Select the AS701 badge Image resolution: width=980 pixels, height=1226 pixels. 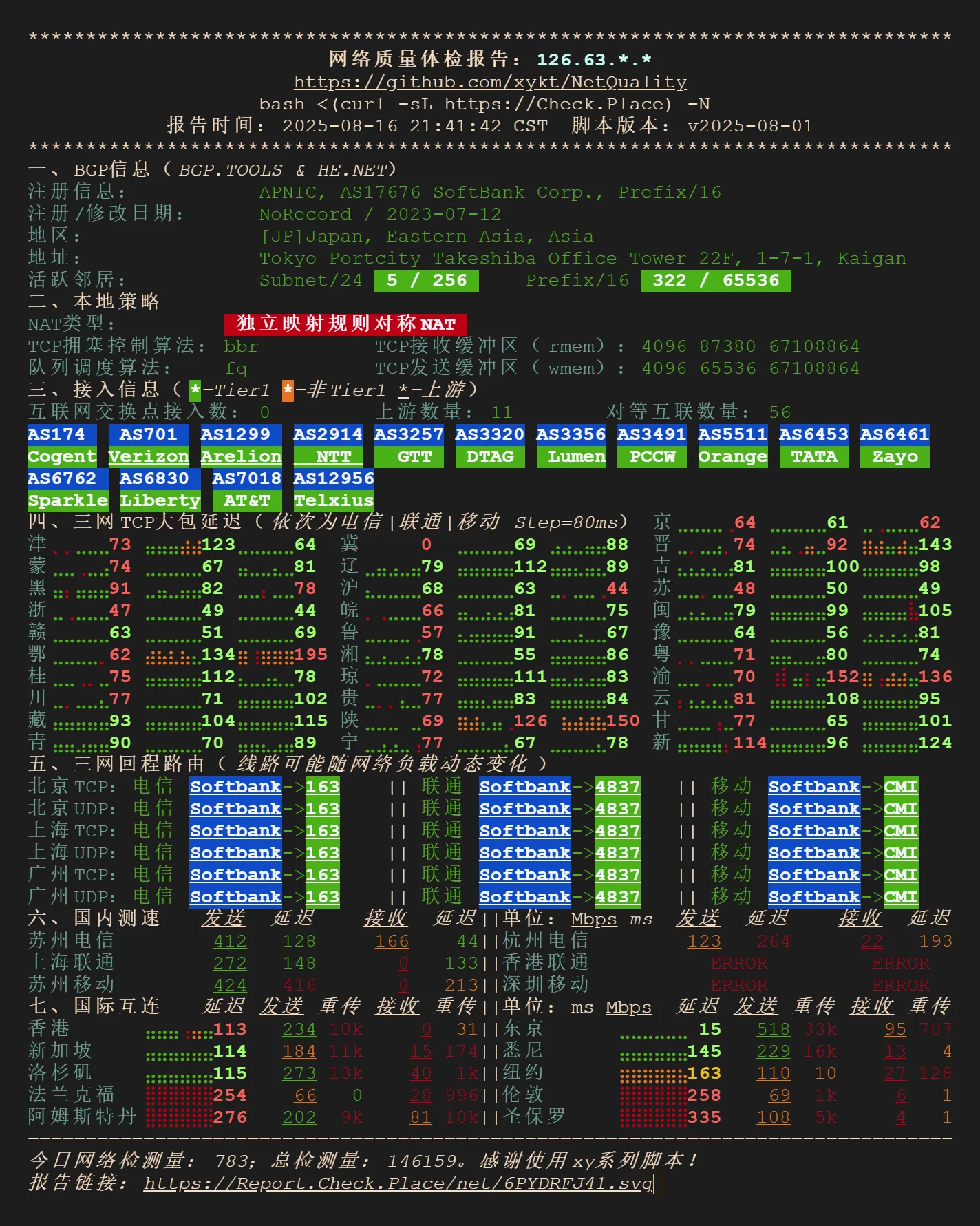[x=149, y=434]
